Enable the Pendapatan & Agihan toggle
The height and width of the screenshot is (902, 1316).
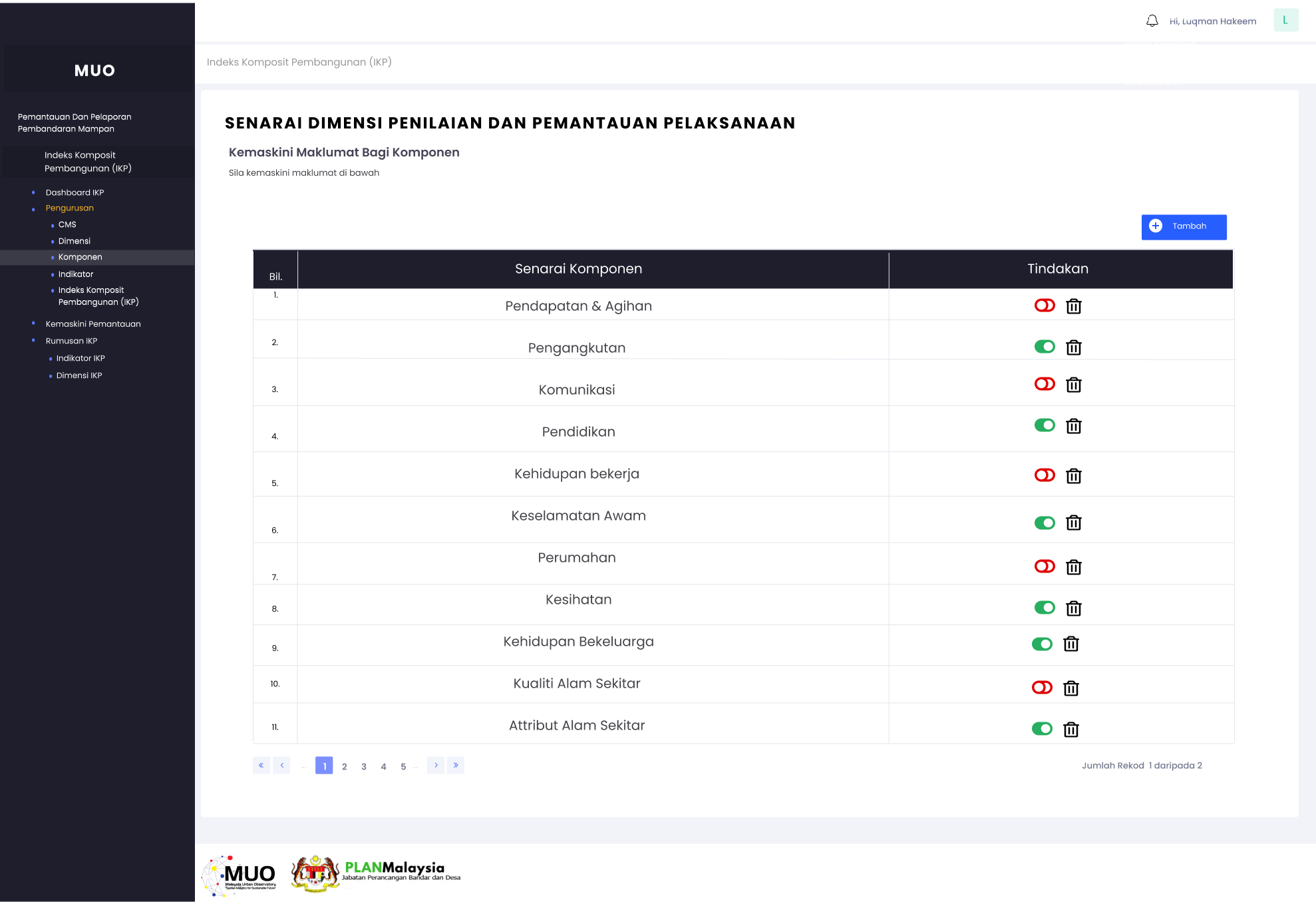(x=1045, y=306)
